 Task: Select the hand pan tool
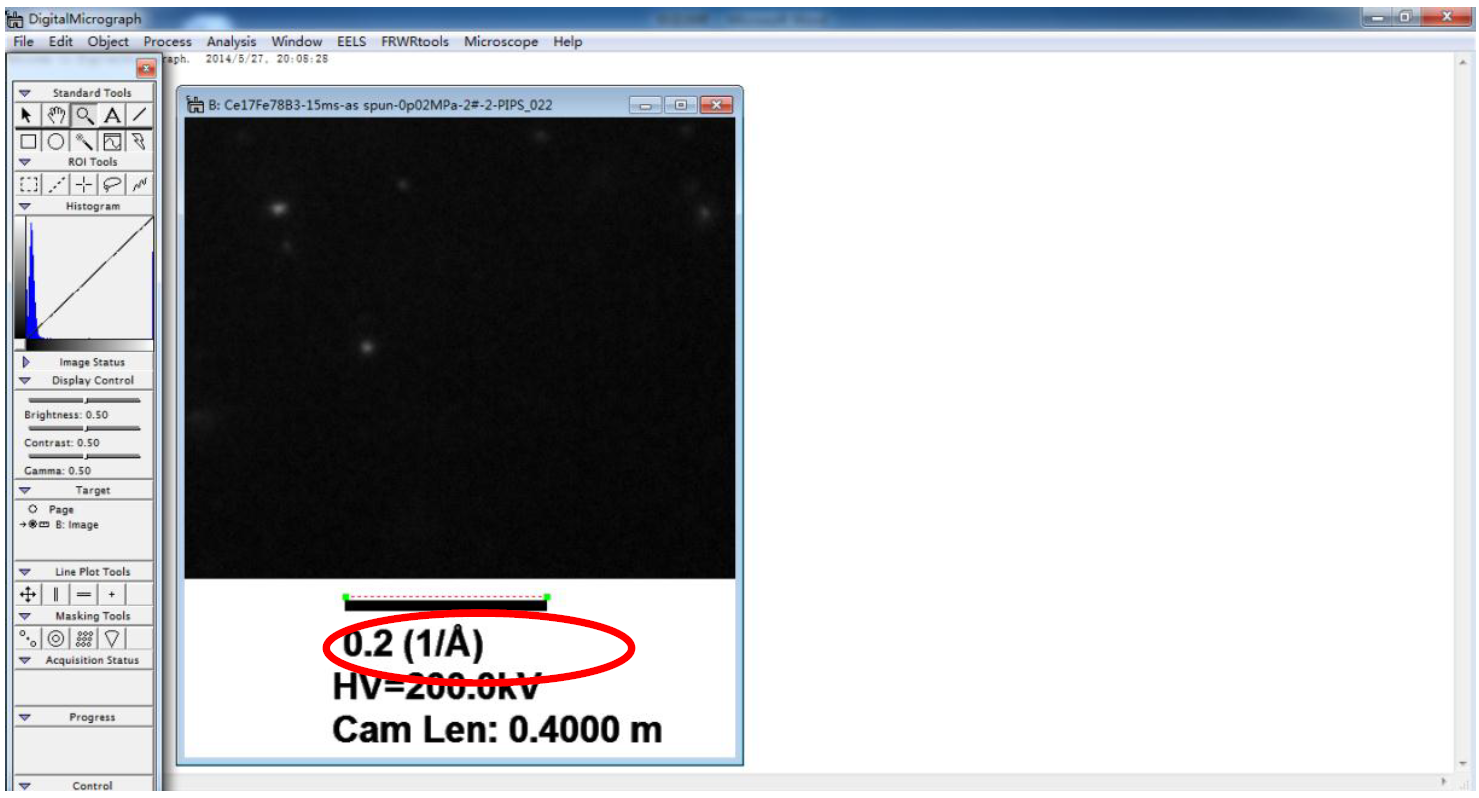click(56, 116)
